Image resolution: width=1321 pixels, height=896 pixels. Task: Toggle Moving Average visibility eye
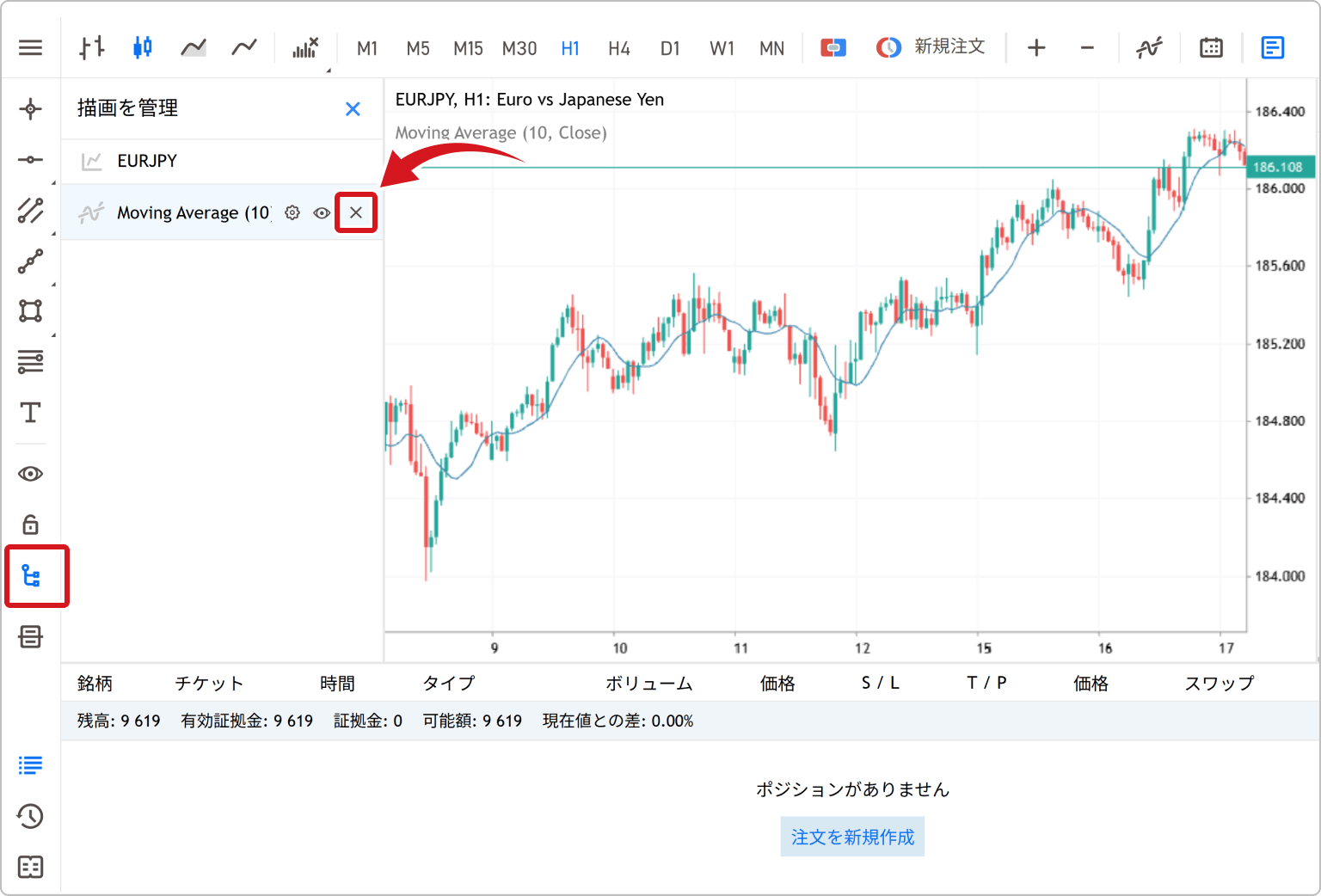click(322, 212)
